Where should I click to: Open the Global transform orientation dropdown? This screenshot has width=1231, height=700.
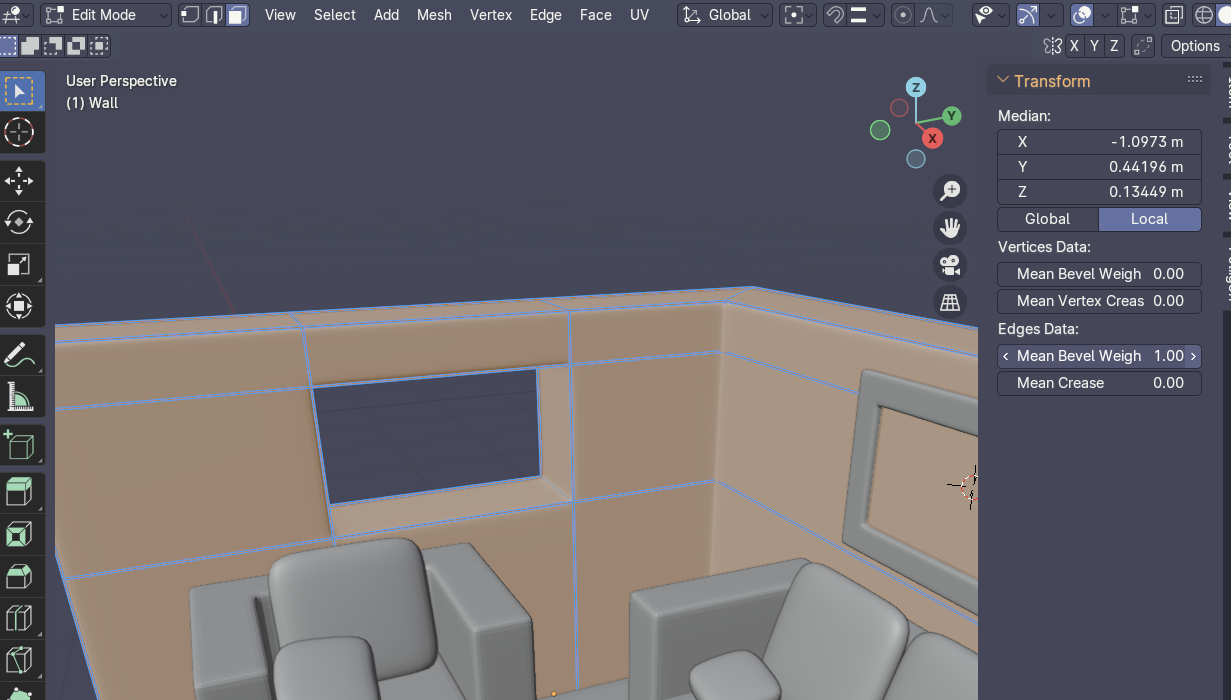(726, 15)
